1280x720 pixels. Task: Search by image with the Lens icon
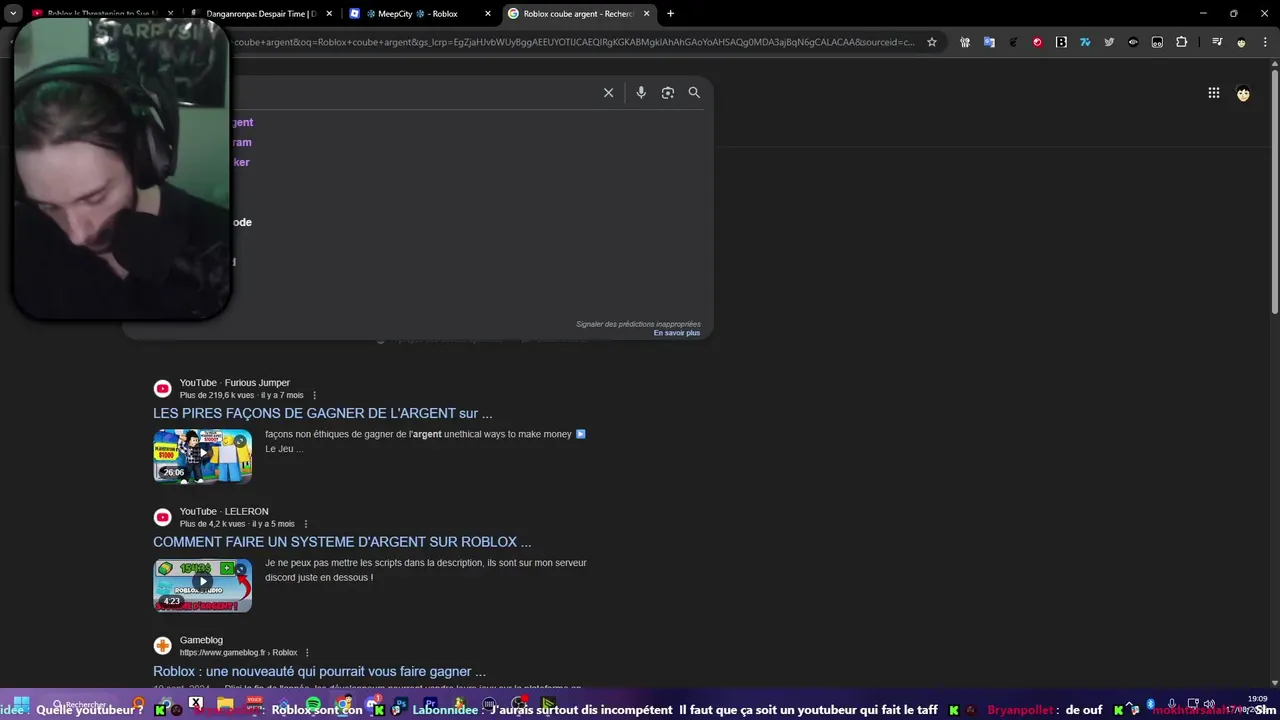(668, 92)
